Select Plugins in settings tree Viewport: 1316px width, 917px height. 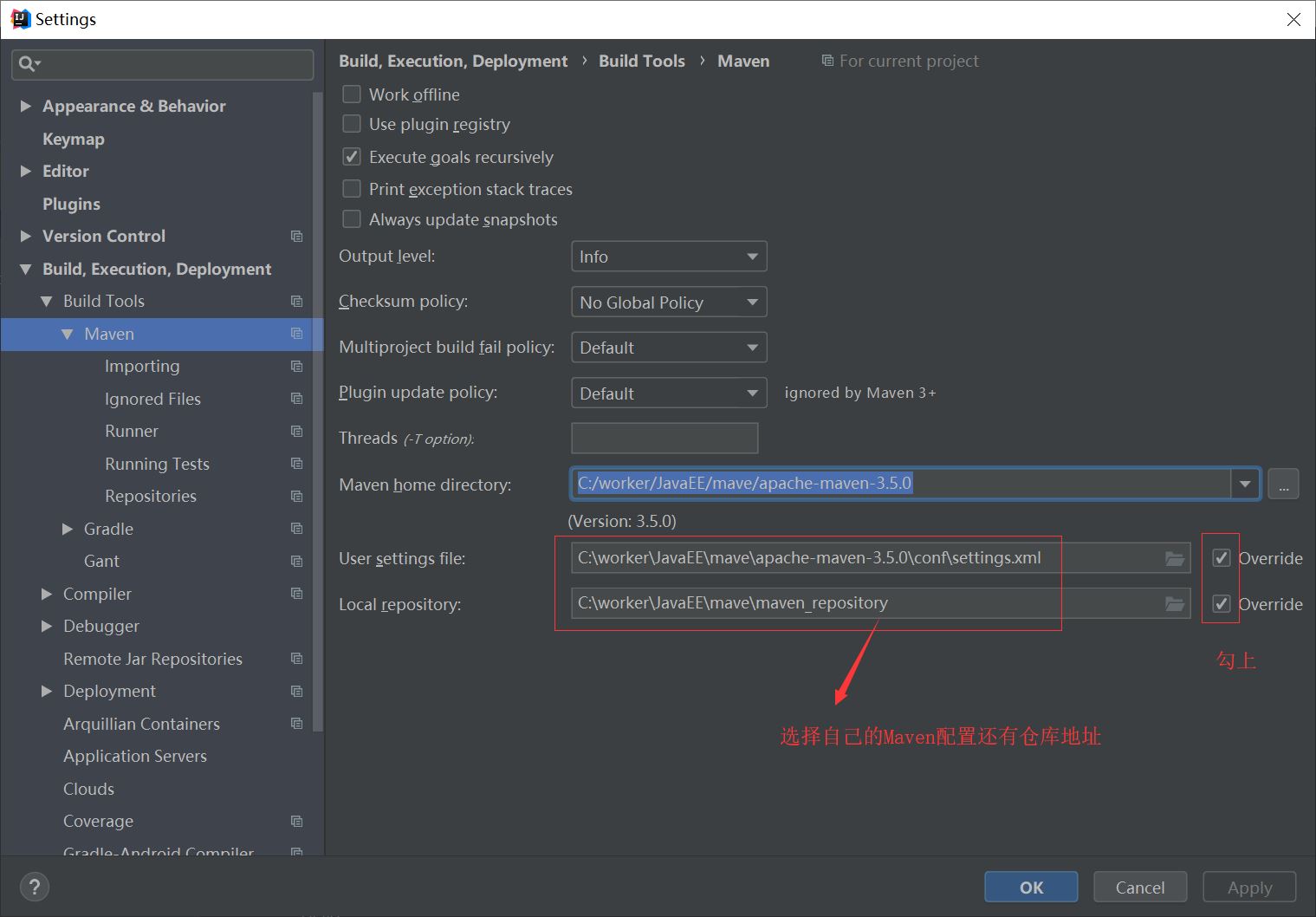pos(71,204)
